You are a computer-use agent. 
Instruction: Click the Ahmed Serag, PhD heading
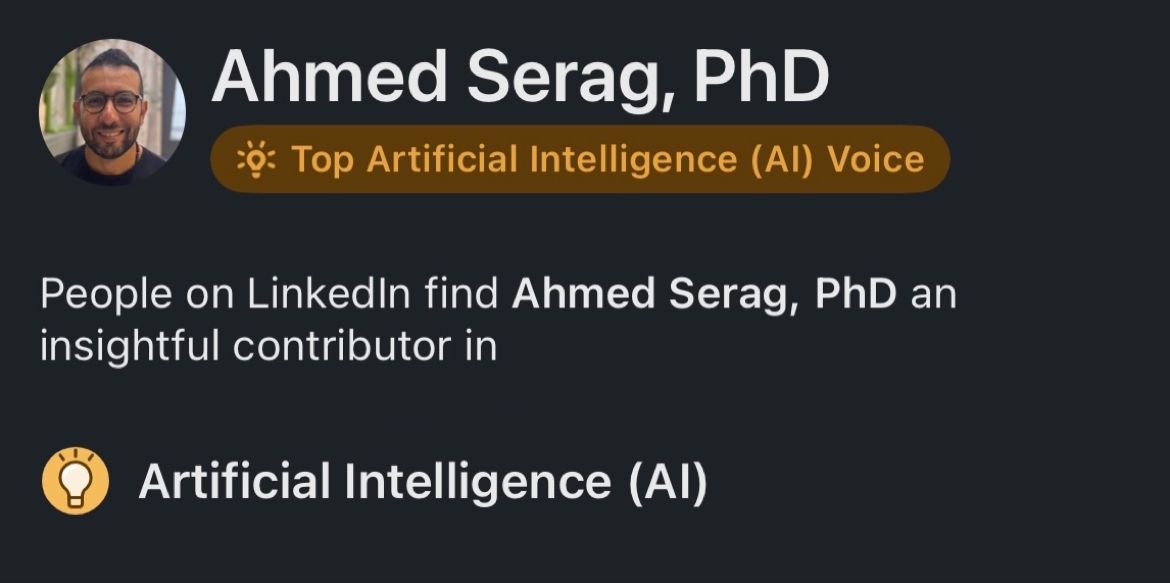pos(520,77)
